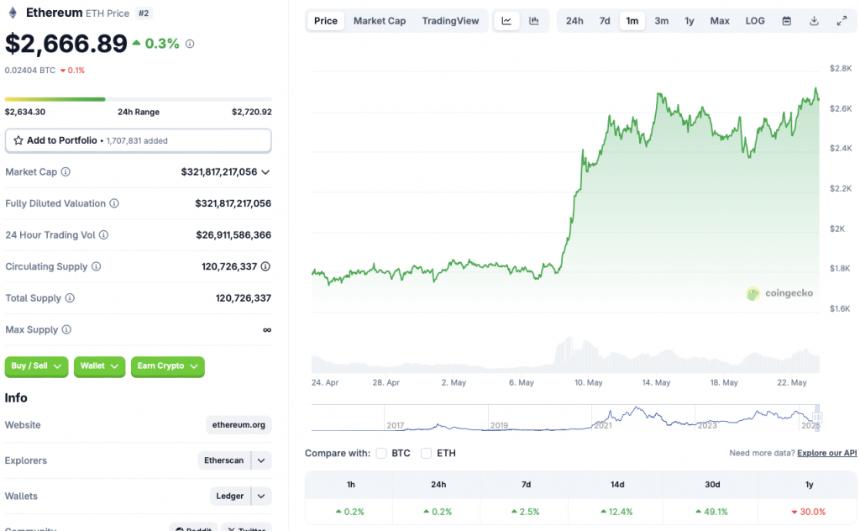The width and height of the screenshot is (860, 531).
Task: Click info icon beside Fully Diluted Valuation
Action: tap(114, 204)
